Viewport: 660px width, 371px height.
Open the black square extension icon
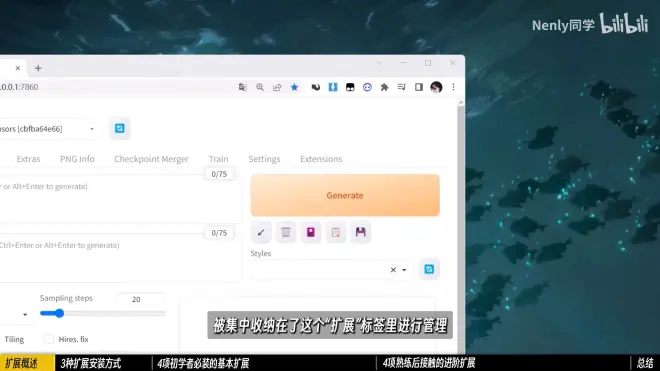[350, 87]
